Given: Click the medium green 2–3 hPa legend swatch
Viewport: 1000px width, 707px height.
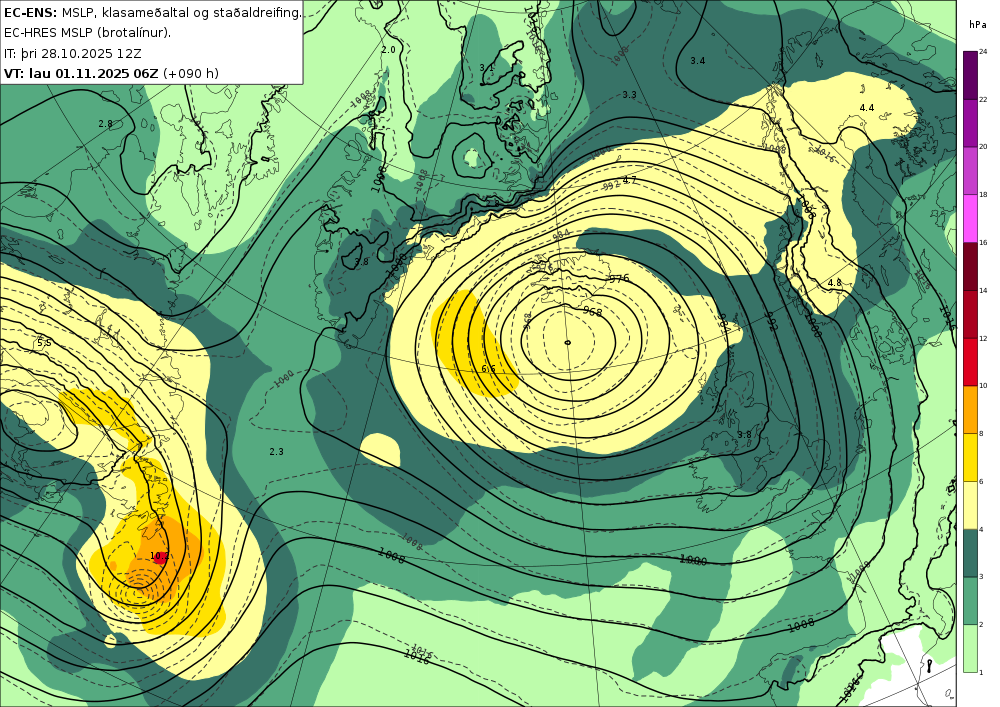Looking at the screenshot, I should (970, 601).
